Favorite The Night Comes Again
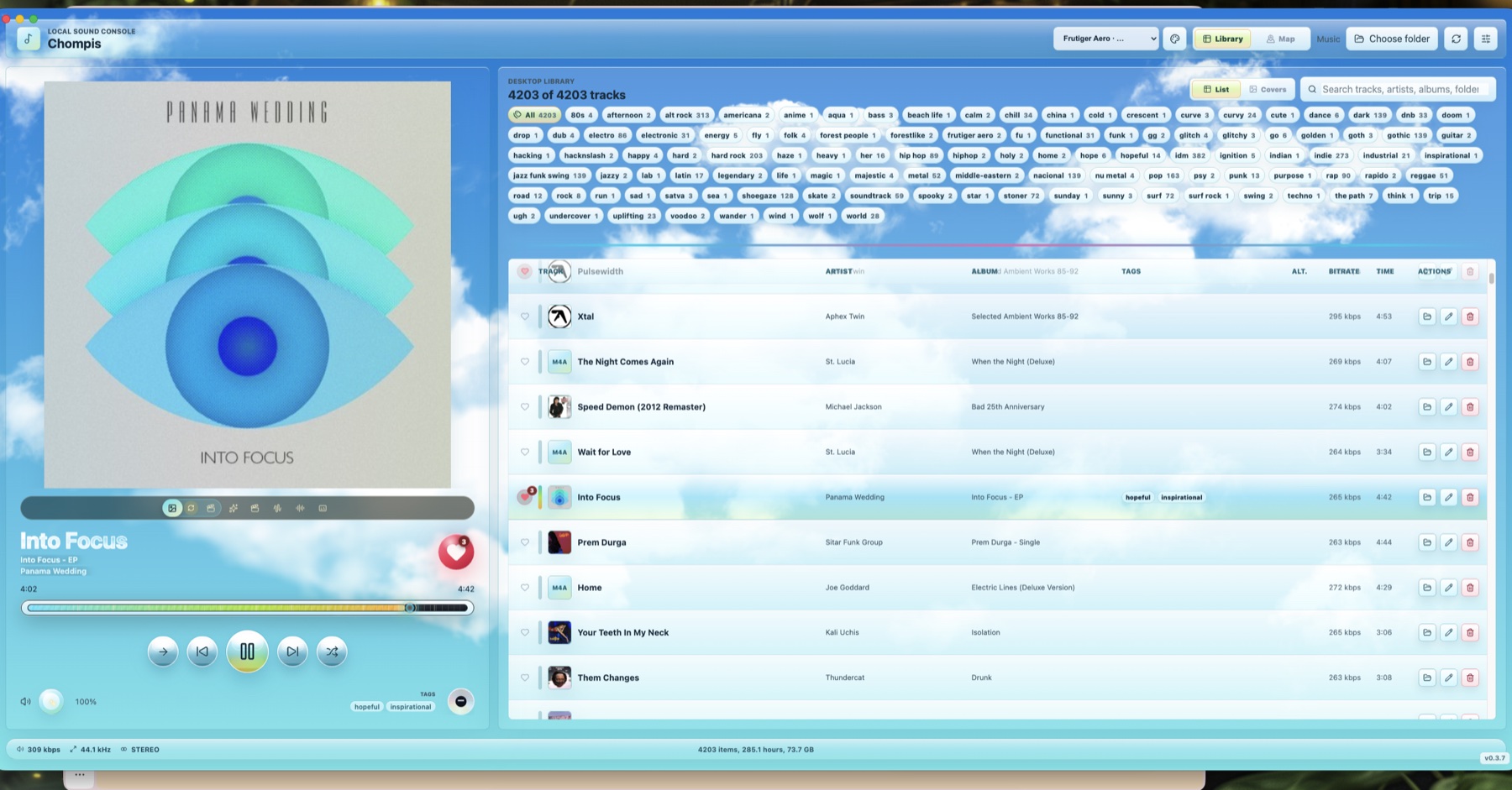This screenshot has width=1512, height=790. (x=525, y=362)
